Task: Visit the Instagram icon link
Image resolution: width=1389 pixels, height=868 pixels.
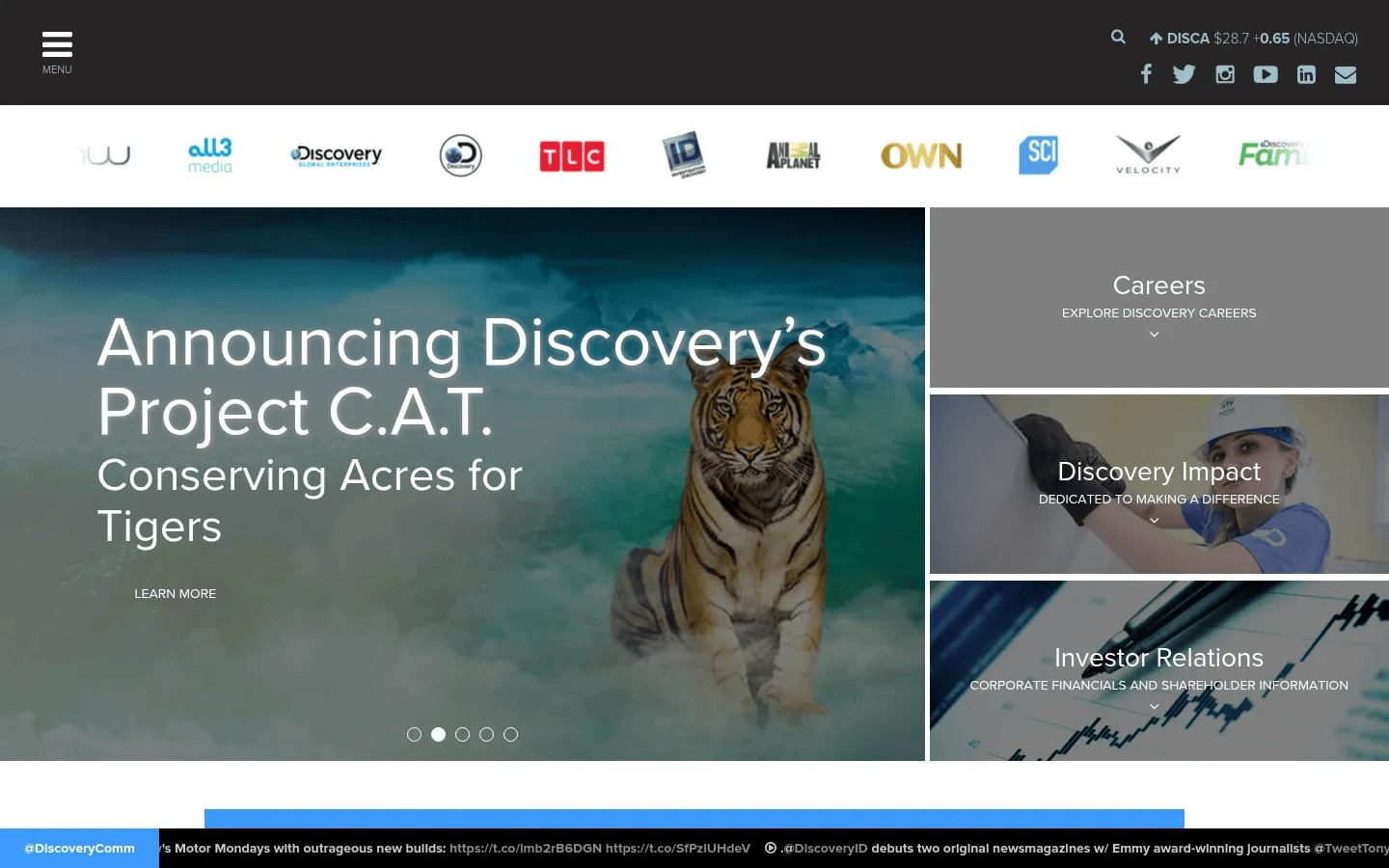Action: pos(1225,74)
